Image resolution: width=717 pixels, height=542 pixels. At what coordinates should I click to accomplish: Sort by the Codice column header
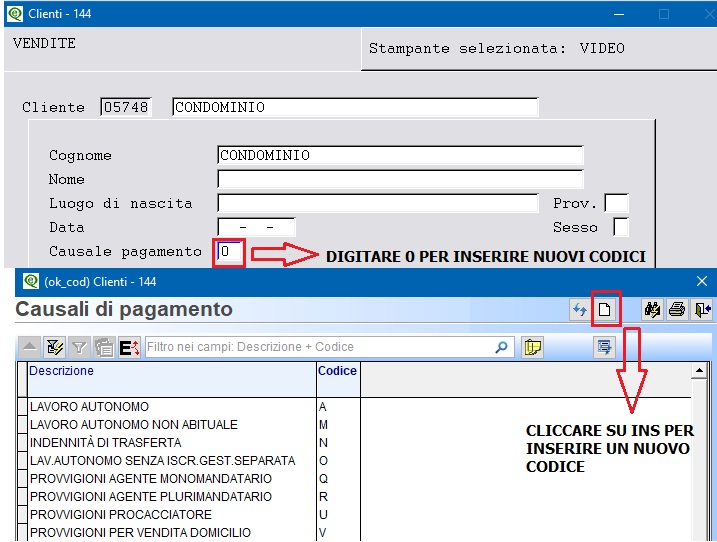(x=338, y=380)
